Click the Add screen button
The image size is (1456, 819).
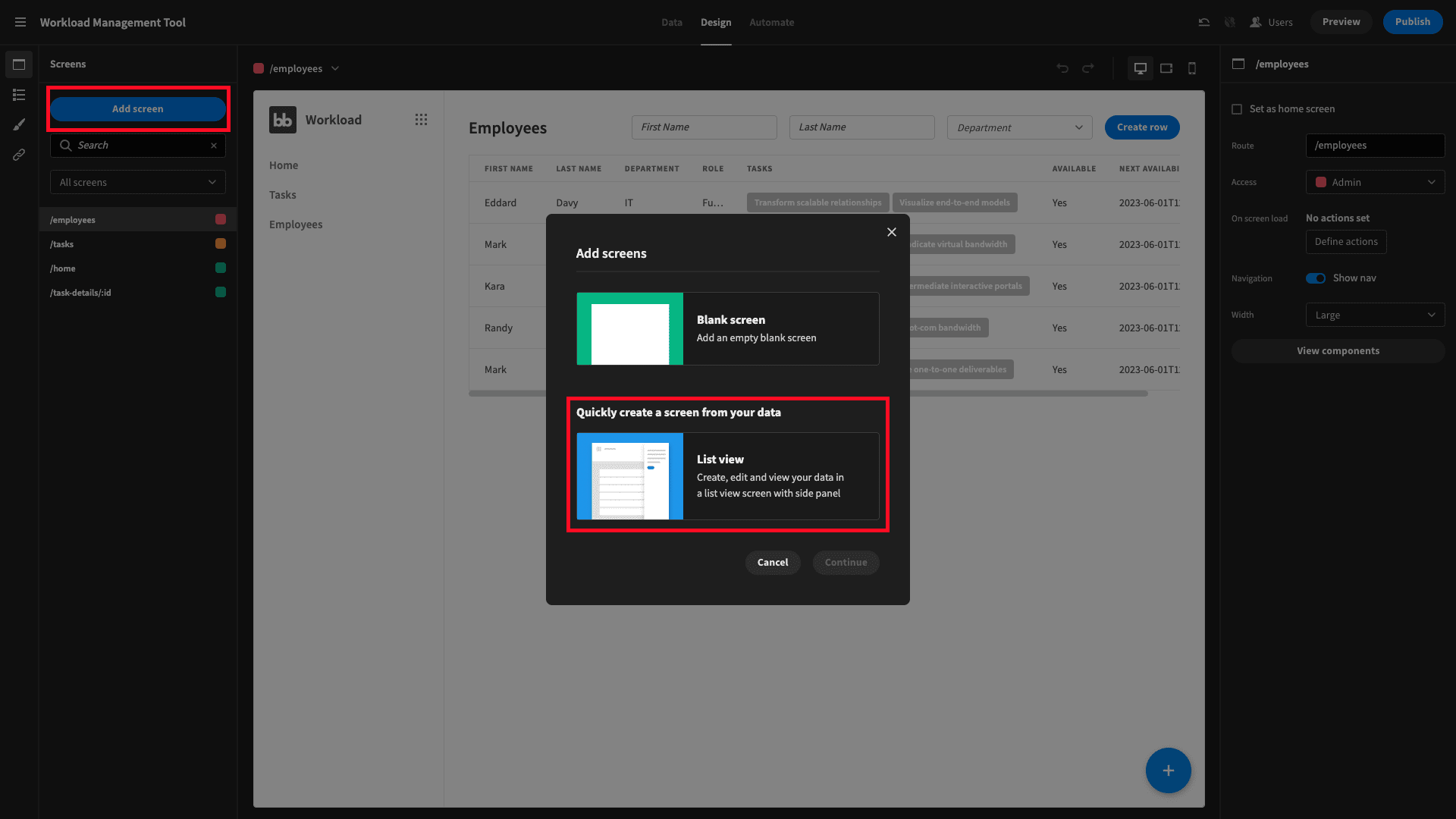pos(138,109)
